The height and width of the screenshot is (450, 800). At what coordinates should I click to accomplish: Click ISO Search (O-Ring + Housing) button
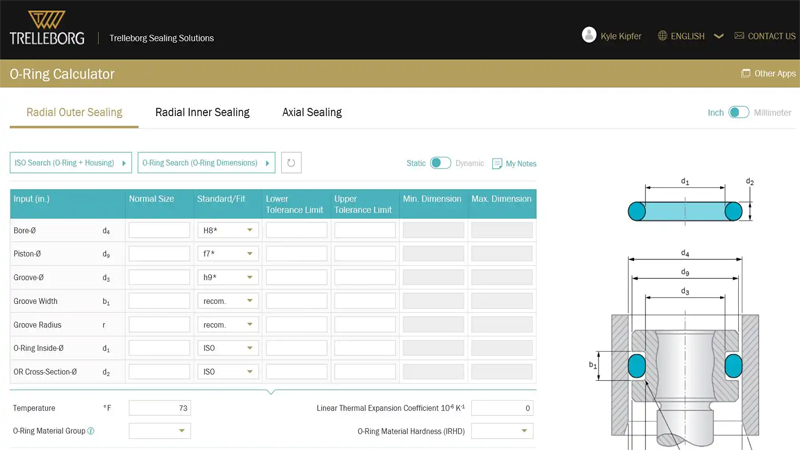[70, 163]
